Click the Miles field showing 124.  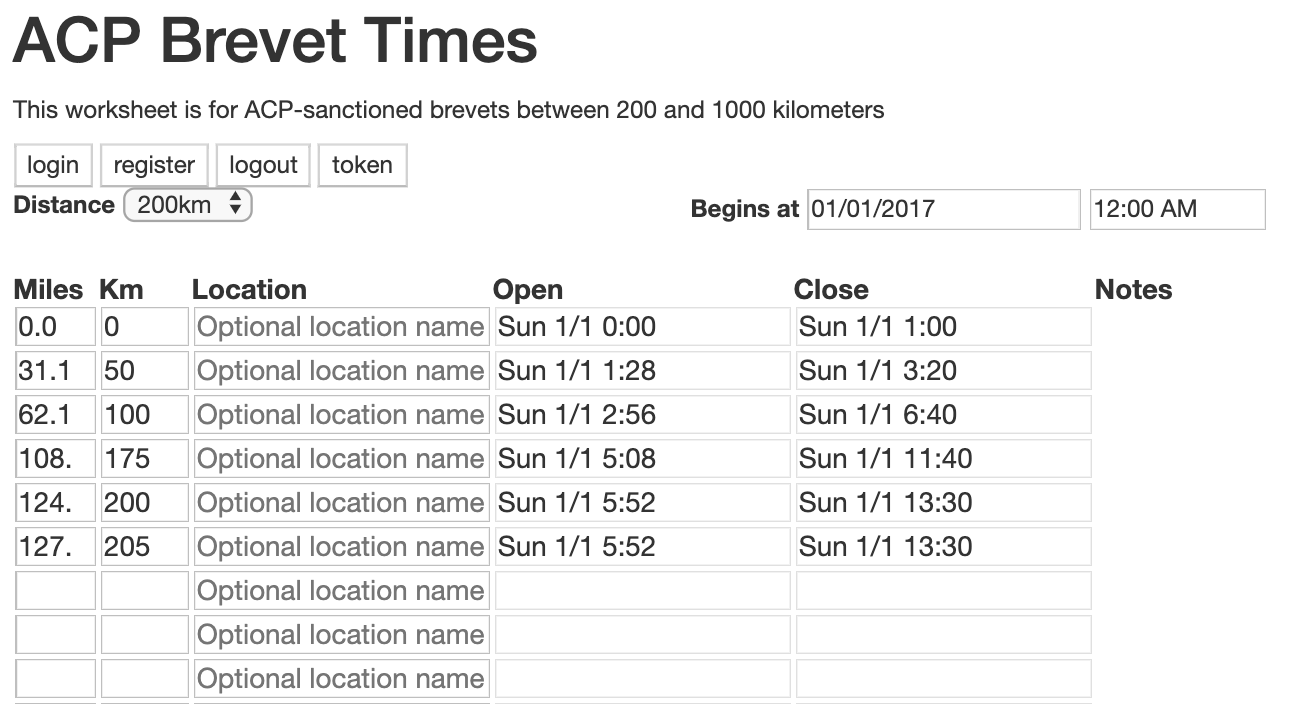[56, 503]
